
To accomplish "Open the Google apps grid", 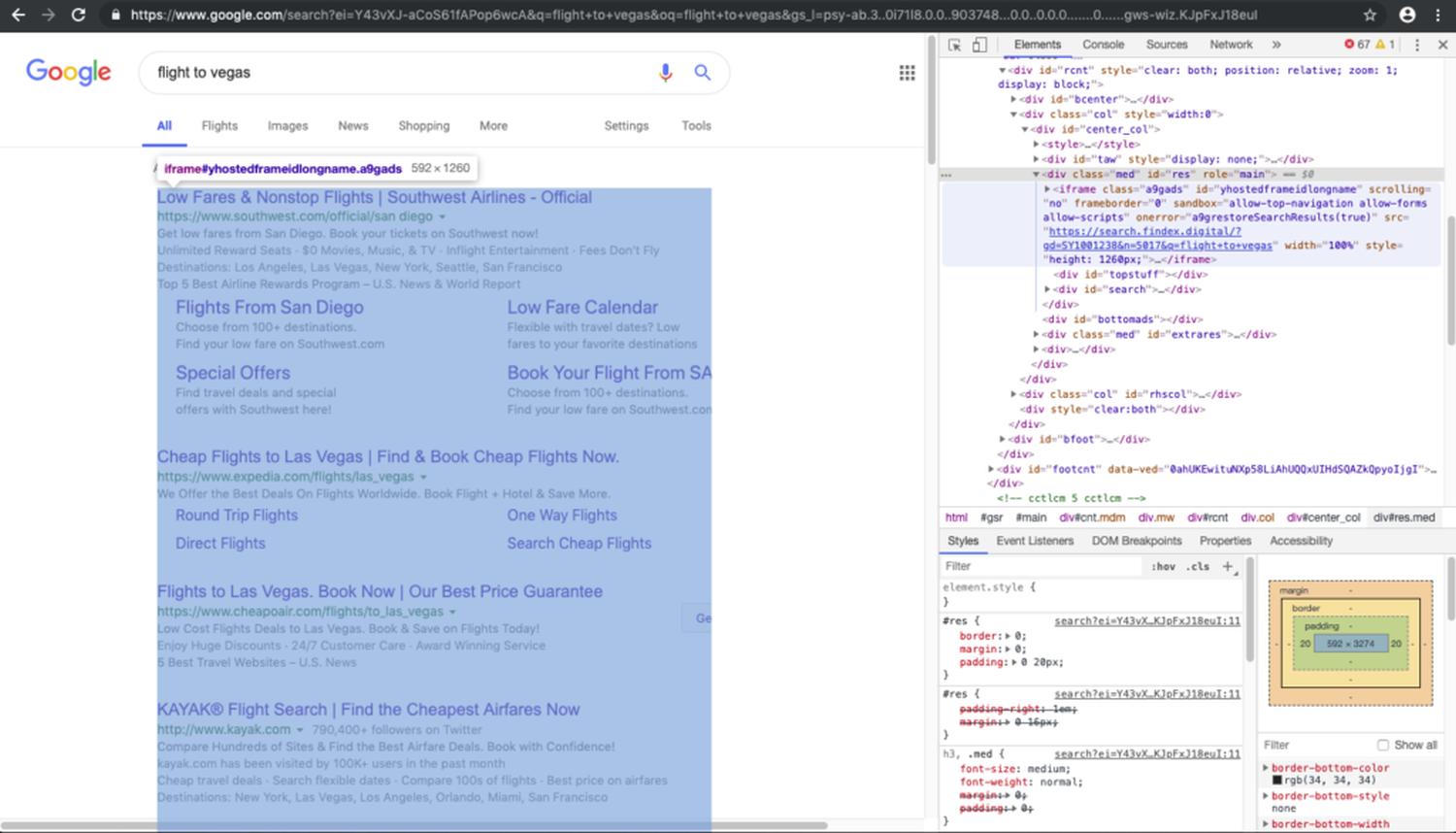I will click(x=907, y=73).
